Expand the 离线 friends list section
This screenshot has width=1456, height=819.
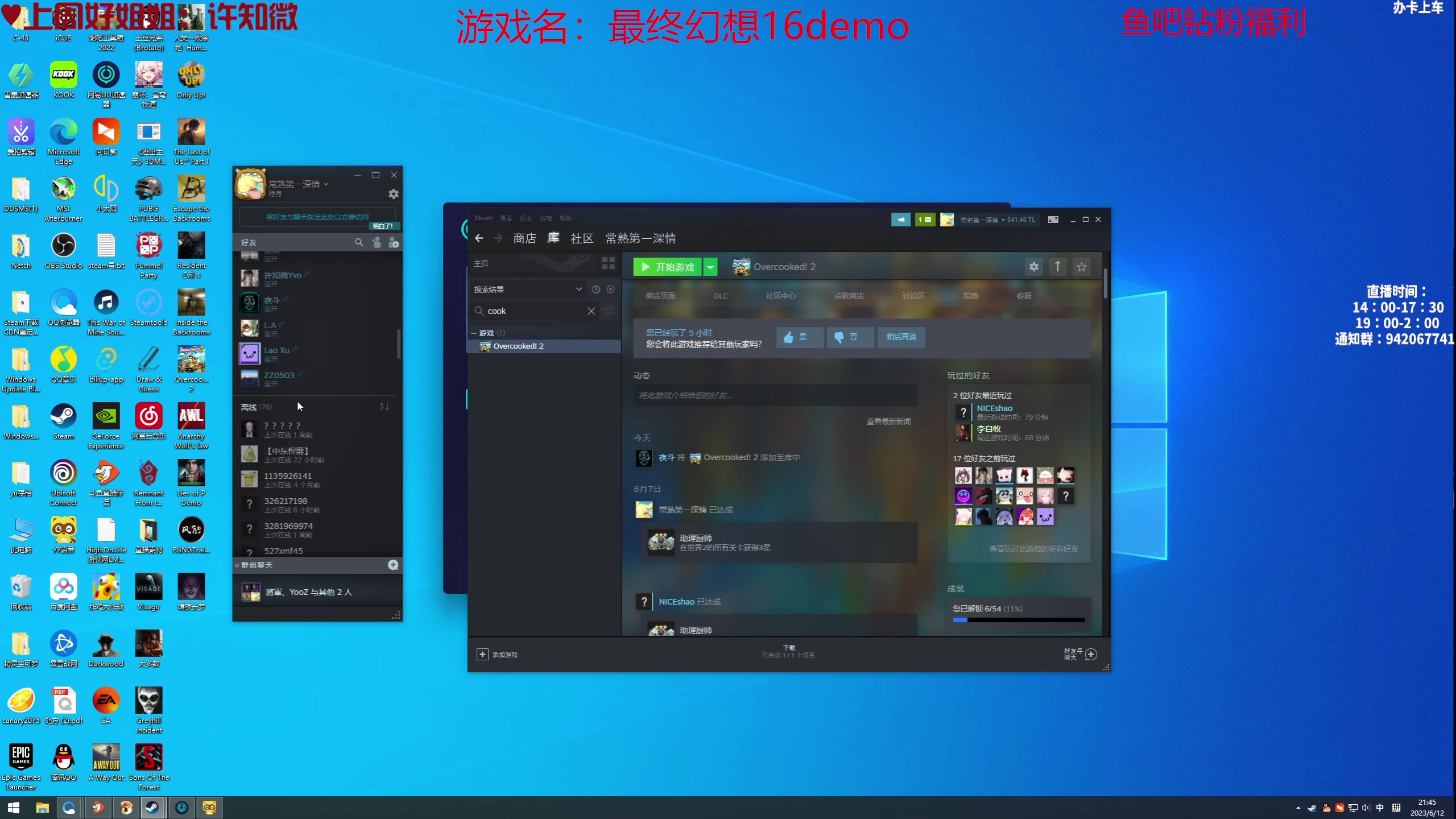click(257, 405)
